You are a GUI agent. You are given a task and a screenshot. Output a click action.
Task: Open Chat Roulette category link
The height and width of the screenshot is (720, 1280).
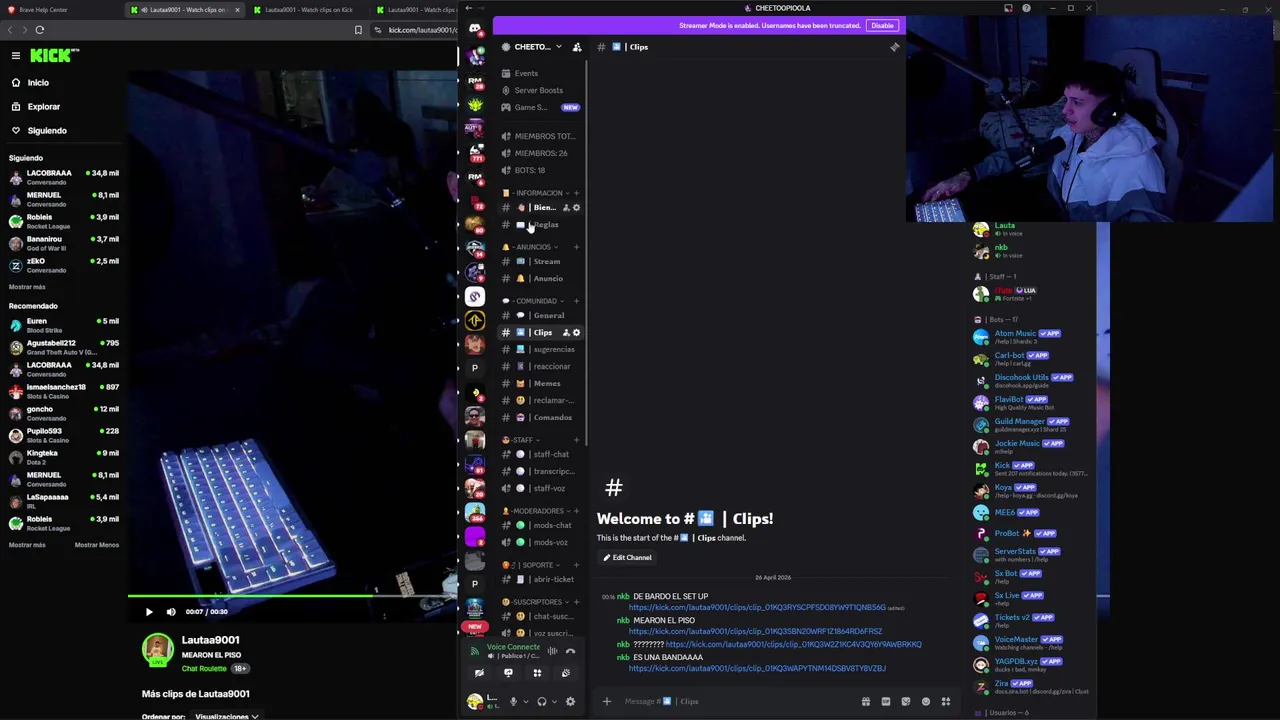click(x=203, y=668)
